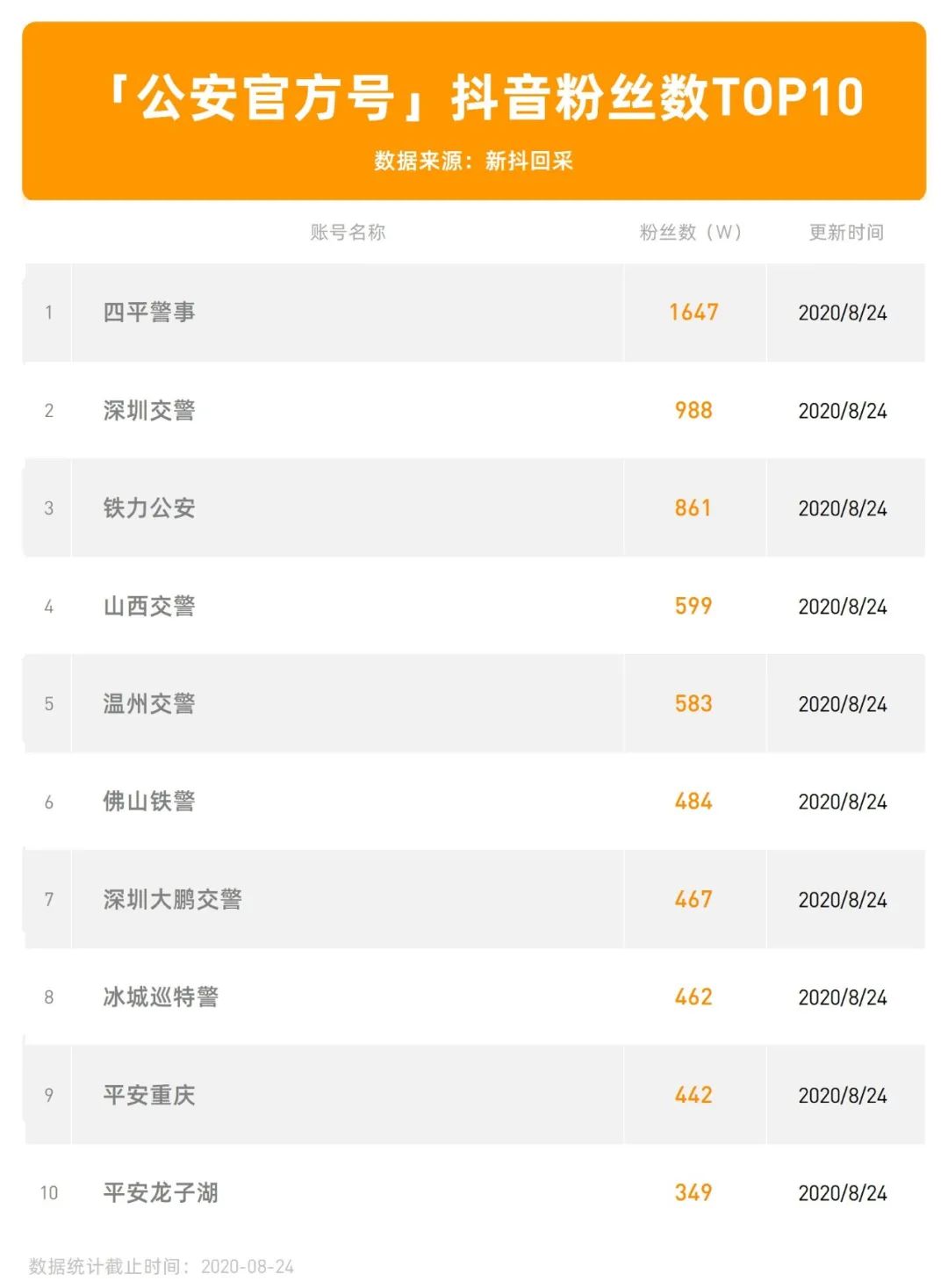
Task: Click the 更新时间 column header
Action: 846,233
